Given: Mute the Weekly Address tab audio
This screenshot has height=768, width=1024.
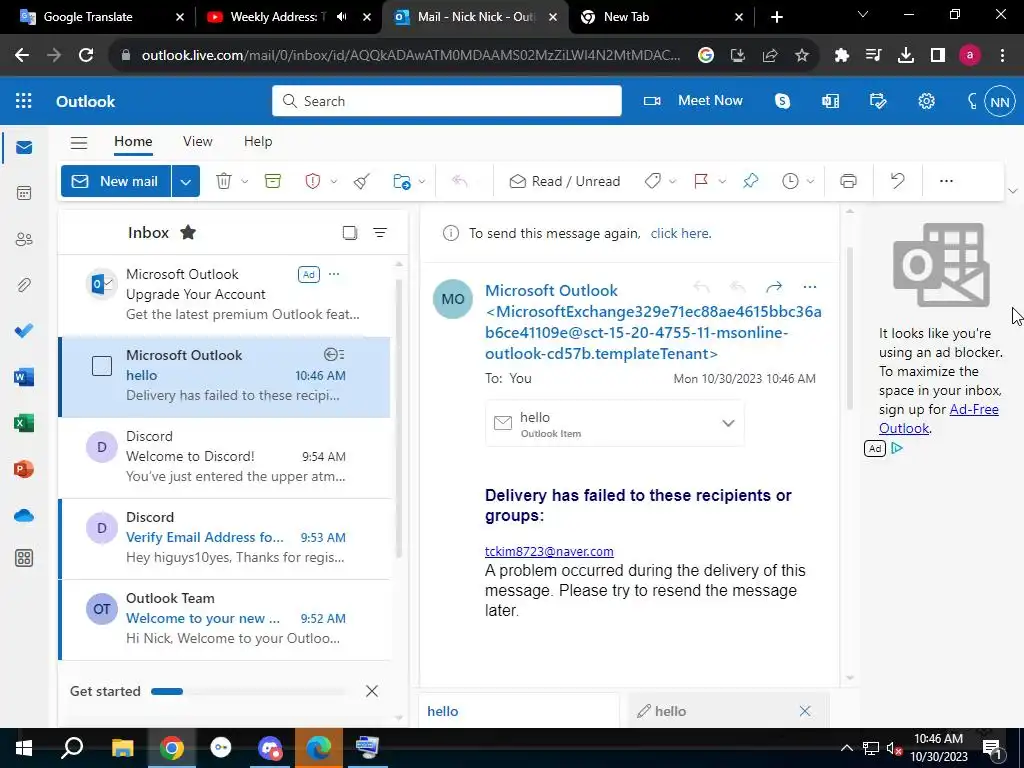Looking at the screenshot, I should (x=342, y=17).
